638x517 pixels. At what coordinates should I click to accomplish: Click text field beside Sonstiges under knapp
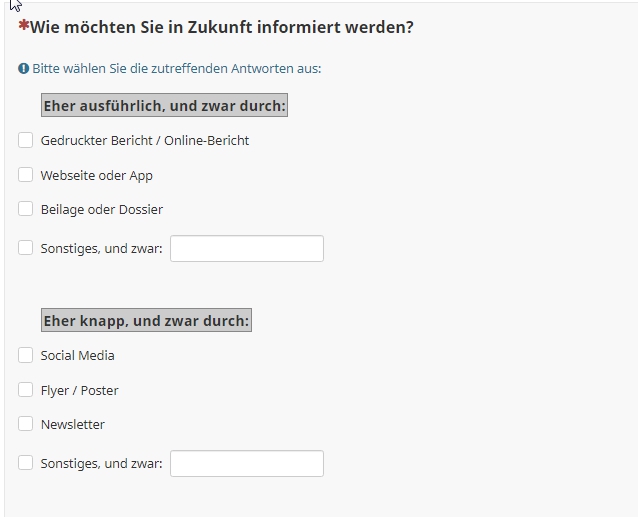click(247, 463)
